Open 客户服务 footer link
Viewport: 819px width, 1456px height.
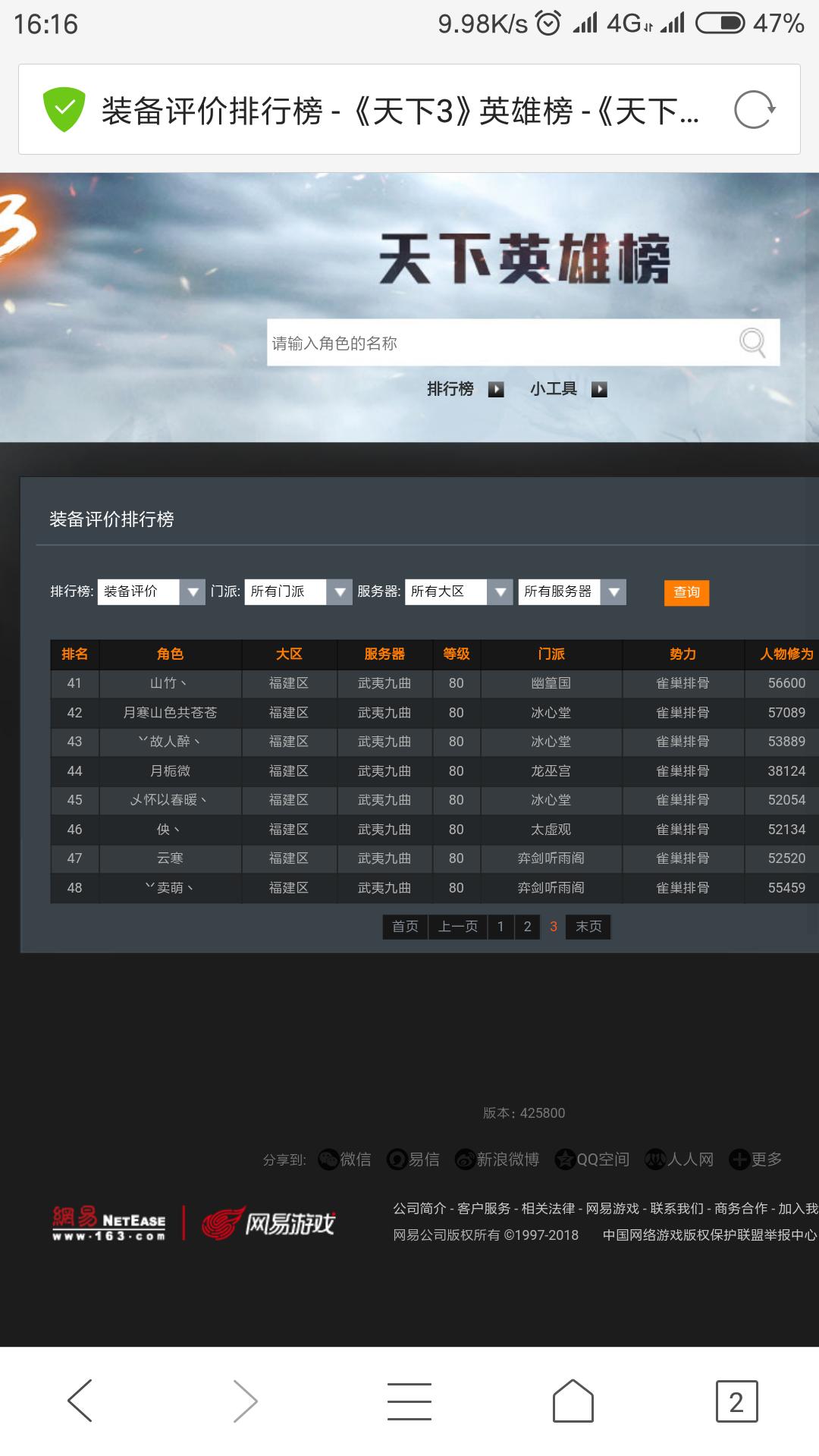(484, 1208)
